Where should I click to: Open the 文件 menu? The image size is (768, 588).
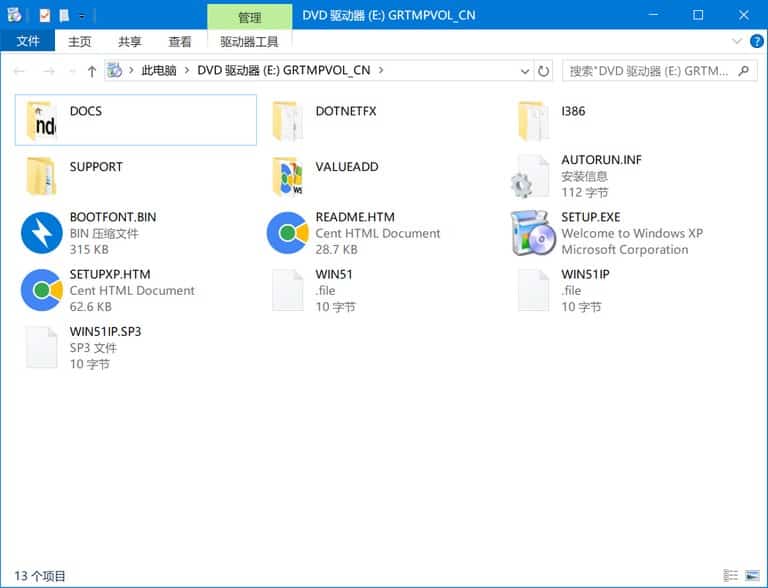27,41
